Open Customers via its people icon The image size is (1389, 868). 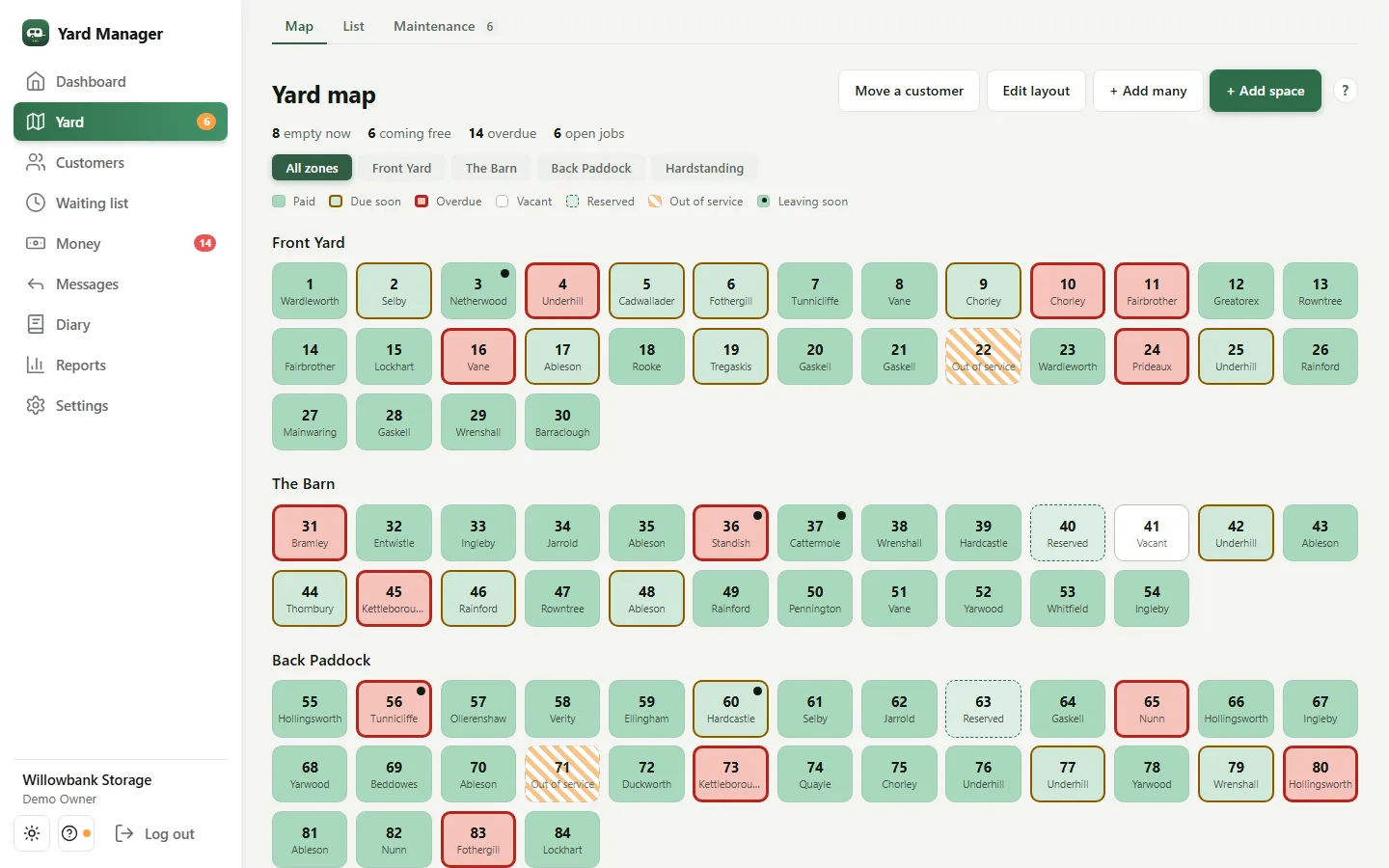(x=36, y=162)
